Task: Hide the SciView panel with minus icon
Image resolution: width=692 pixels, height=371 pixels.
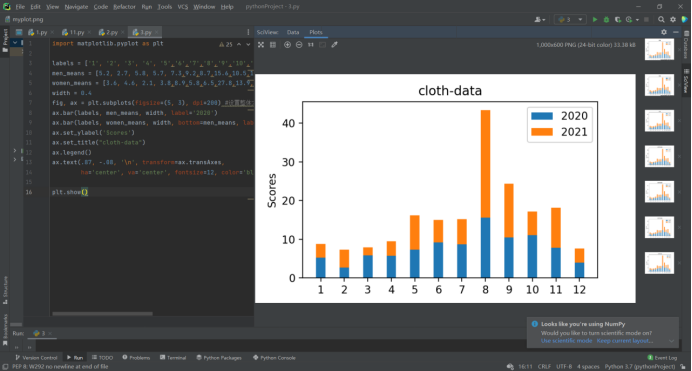Action: tap(676, 32)
